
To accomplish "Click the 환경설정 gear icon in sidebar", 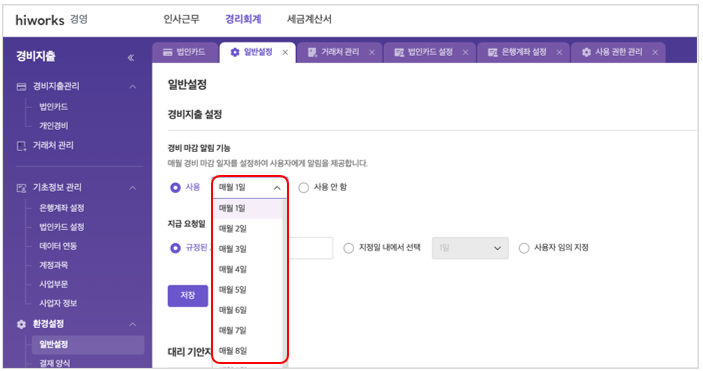I will click(22, 324).
